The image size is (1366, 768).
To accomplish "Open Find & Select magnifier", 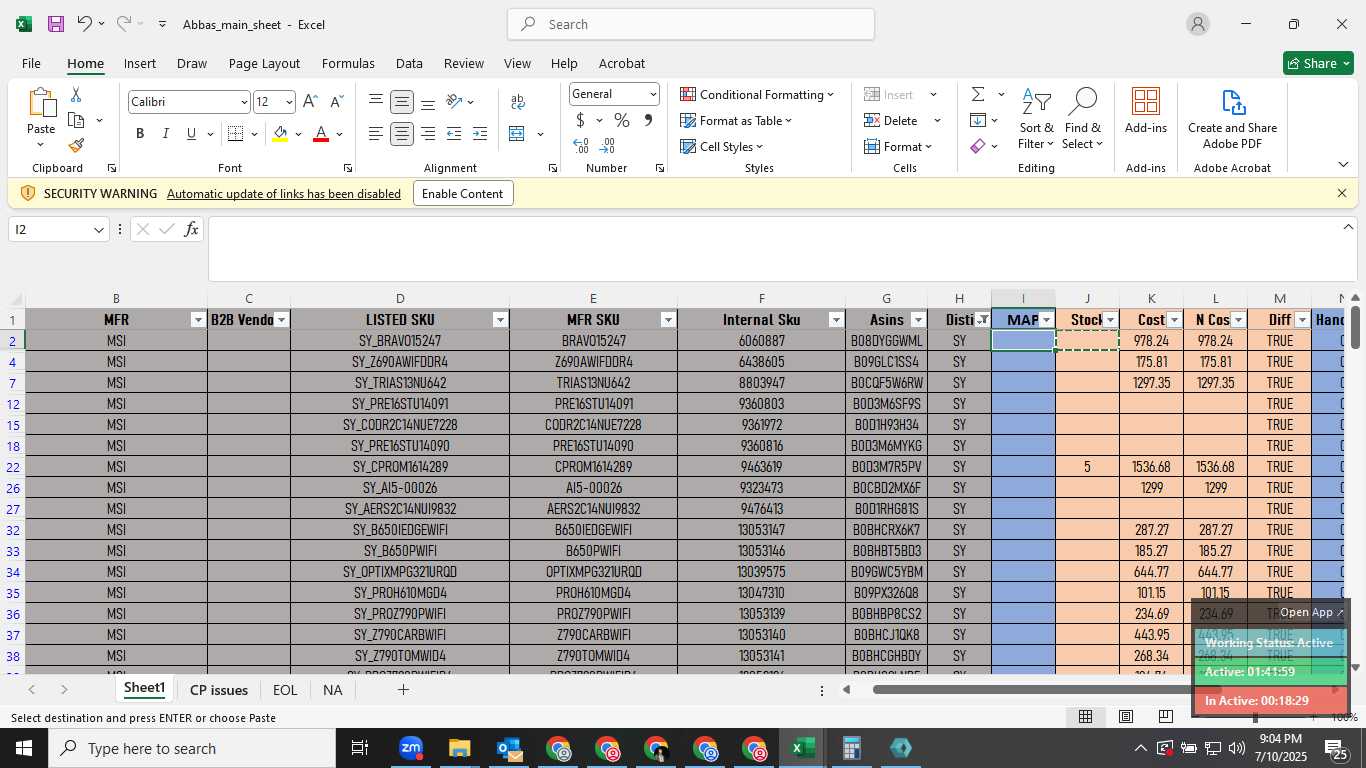I will tap(1083, 119).
